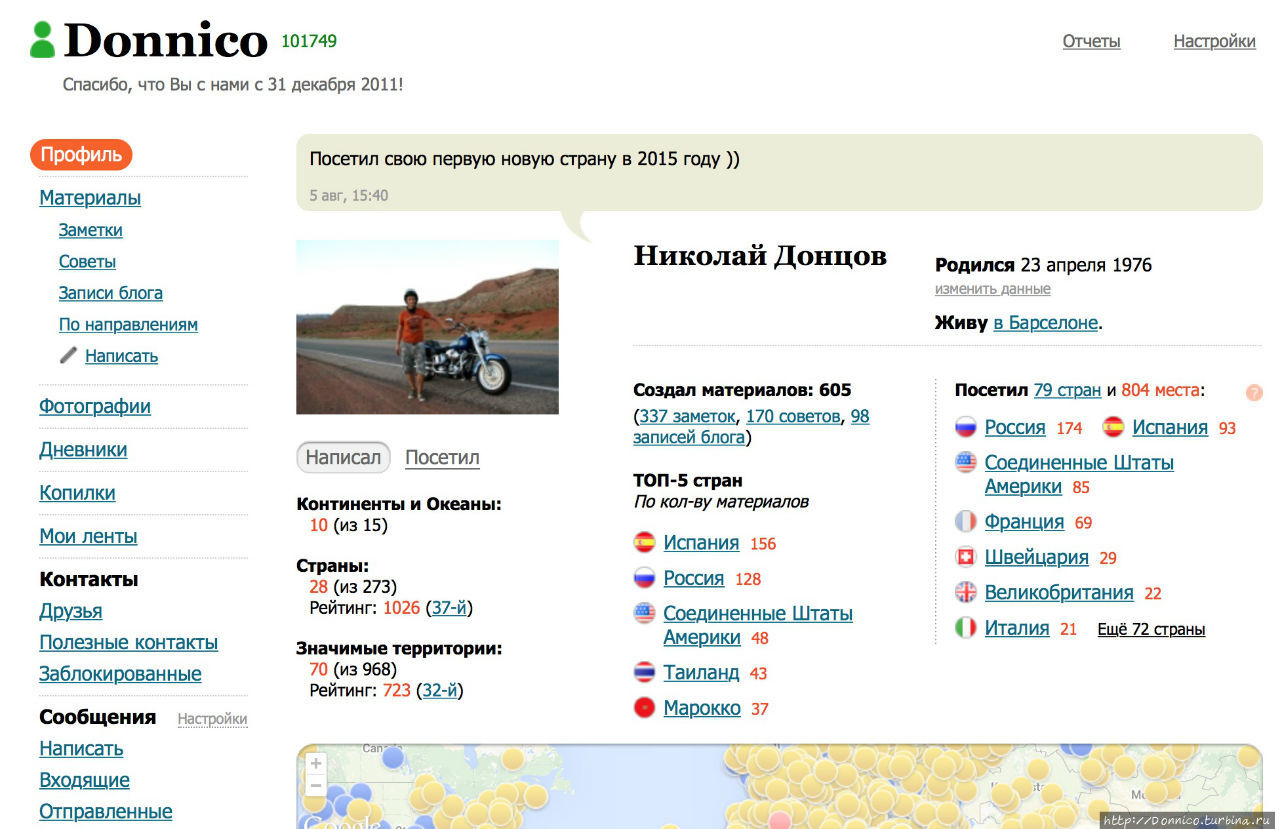Click the orange help question mark icon
The height and width of the screenshot is (829, 1280).
click(x=1254, y=393)
